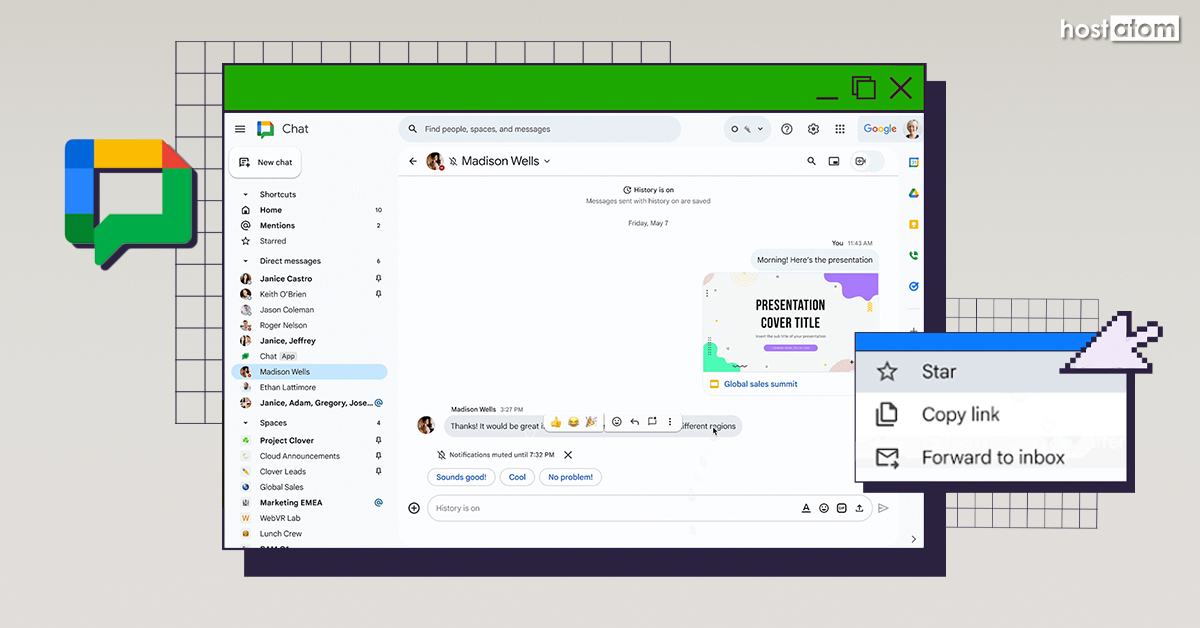Collapse the Spaces section
This screenshot has width=1200, height=628.
(245, 422)
